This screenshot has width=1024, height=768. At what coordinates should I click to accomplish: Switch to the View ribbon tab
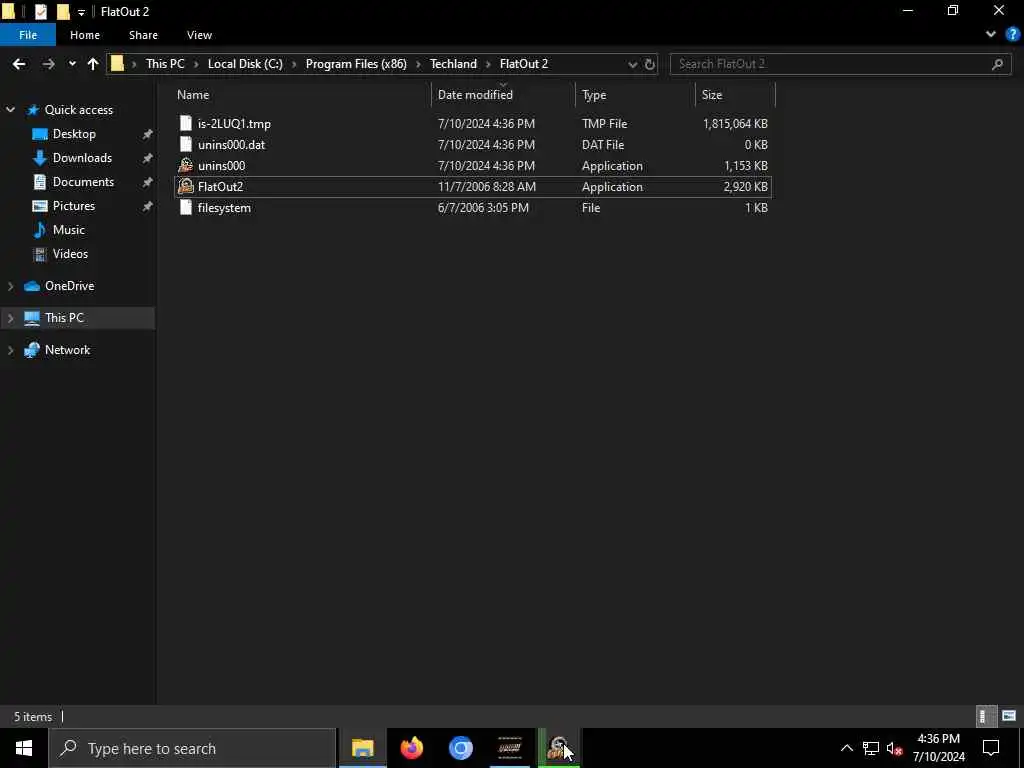click(199, 35)
